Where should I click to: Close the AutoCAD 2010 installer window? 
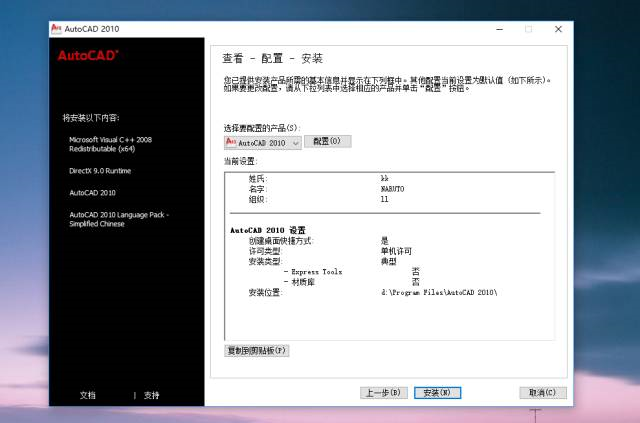click(x=558, y=29)
